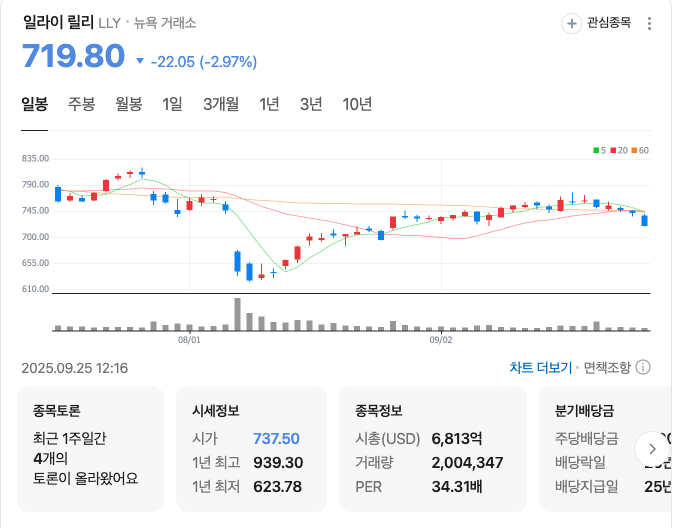Click the LLY ticker symbol

[x=109, y=23]
